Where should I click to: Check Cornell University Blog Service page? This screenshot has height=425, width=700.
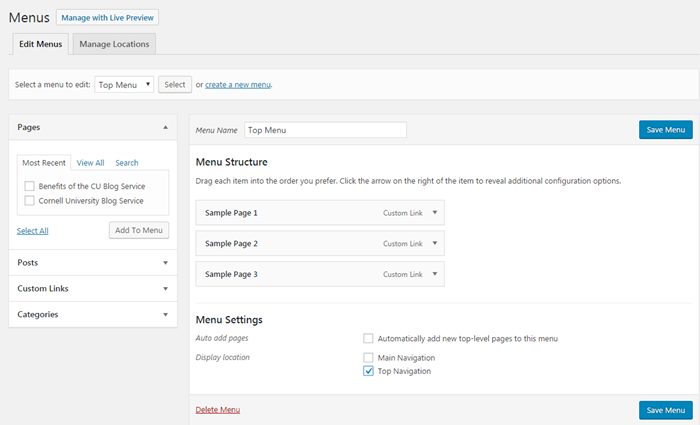[29, 200]
